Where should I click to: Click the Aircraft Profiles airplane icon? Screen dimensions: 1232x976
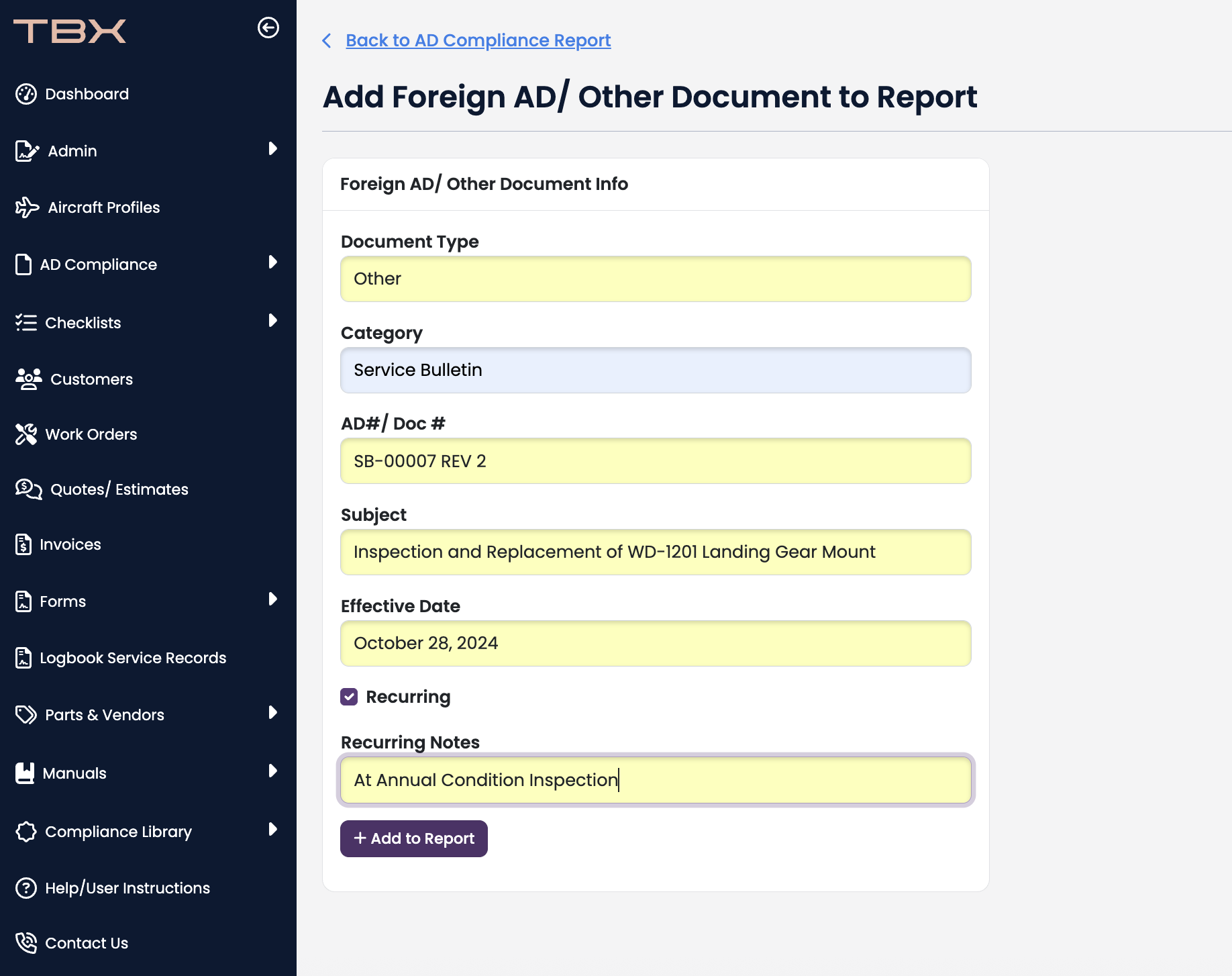(27, 207)
